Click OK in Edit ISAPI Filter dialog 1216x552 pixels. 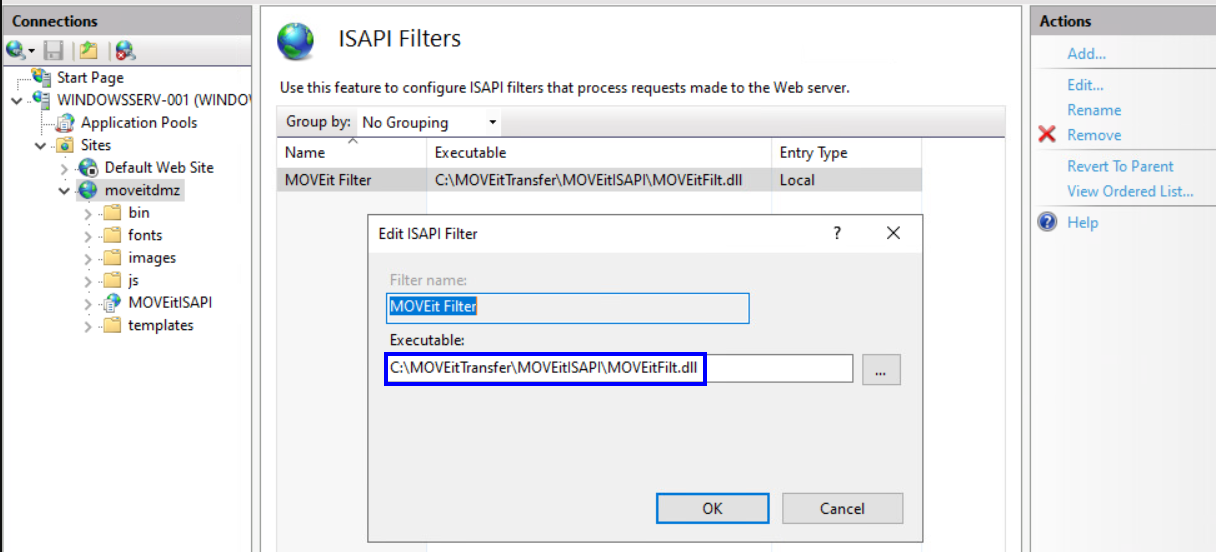click(712, 508)
